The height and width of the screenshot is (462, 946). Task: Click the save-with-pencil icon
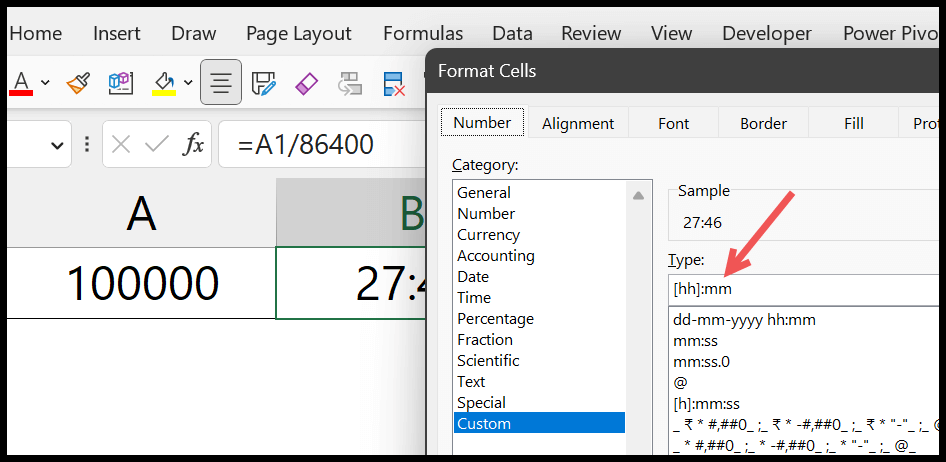click(264, 83)
